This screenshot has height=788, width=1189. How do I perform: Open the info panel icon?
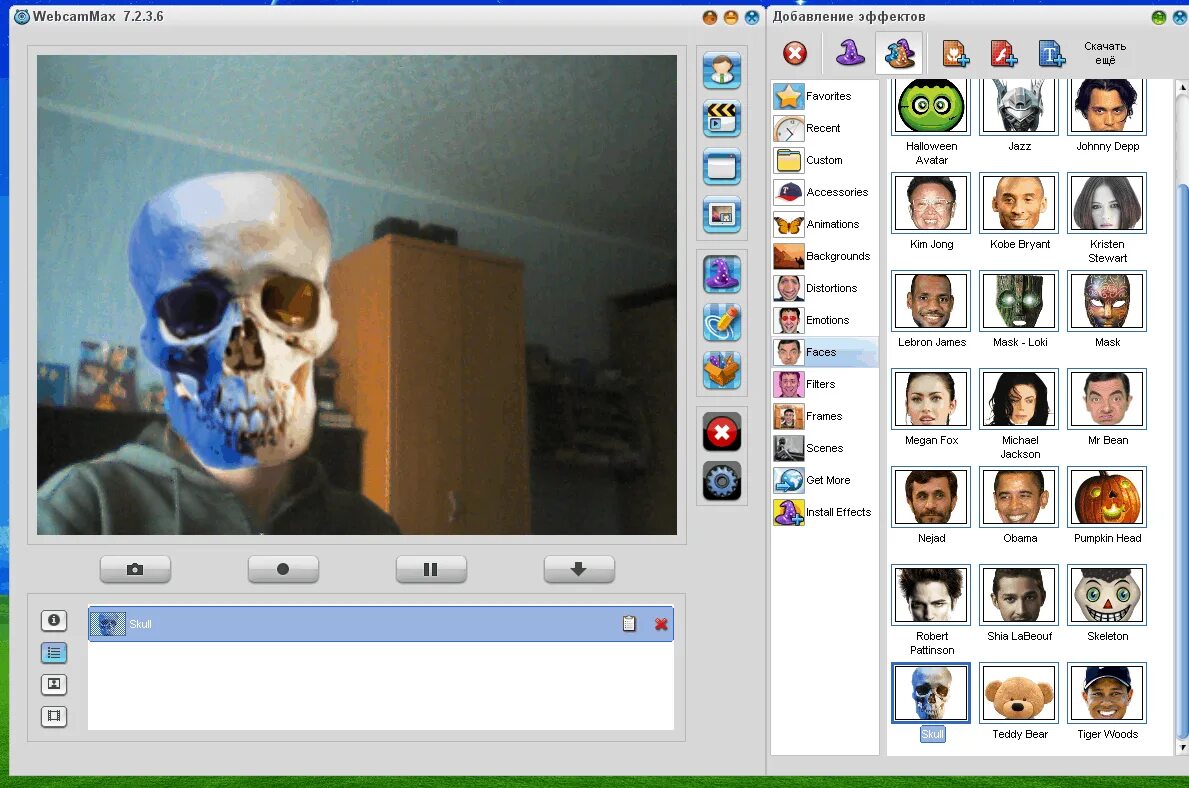(x=54, y=620)
